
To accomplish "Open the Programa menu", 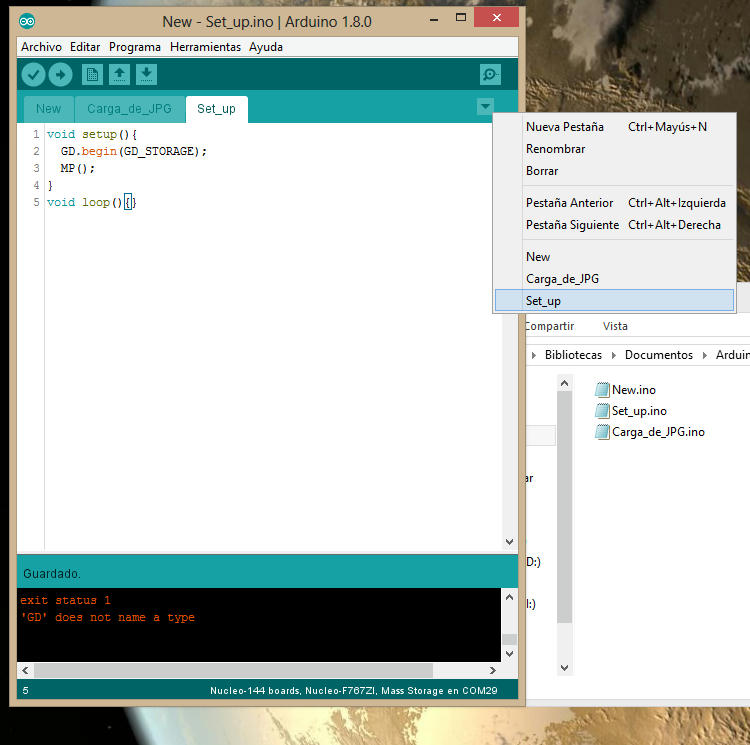I will coord(134,47).
